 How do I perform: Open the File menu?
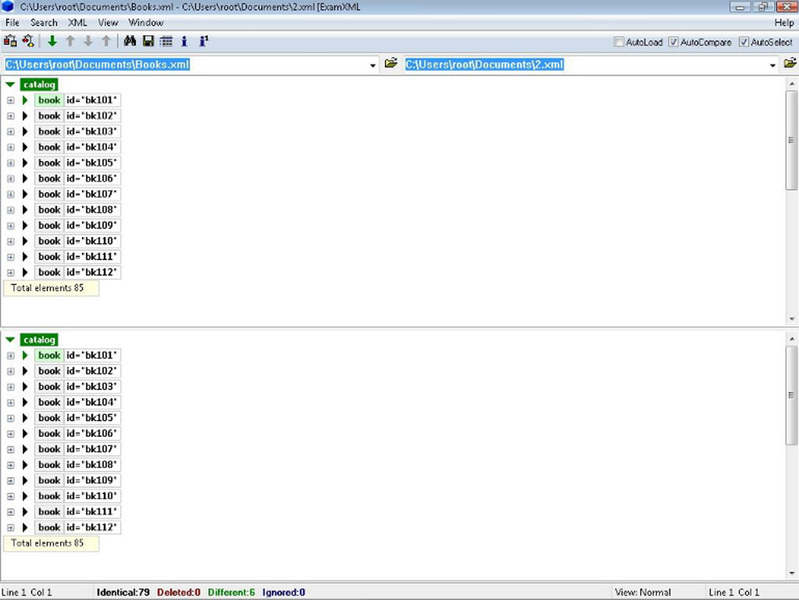12,22
